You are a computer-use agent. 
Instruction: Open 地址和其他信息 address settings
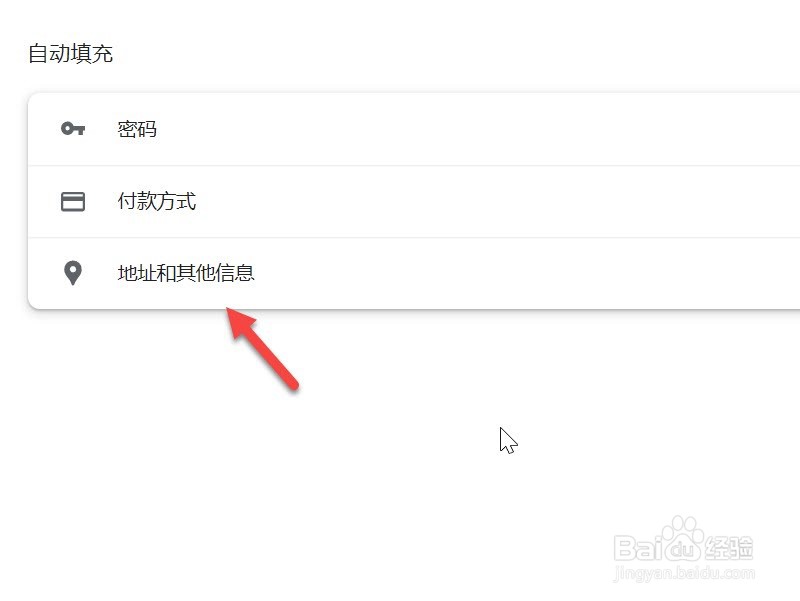pos(186,273)
